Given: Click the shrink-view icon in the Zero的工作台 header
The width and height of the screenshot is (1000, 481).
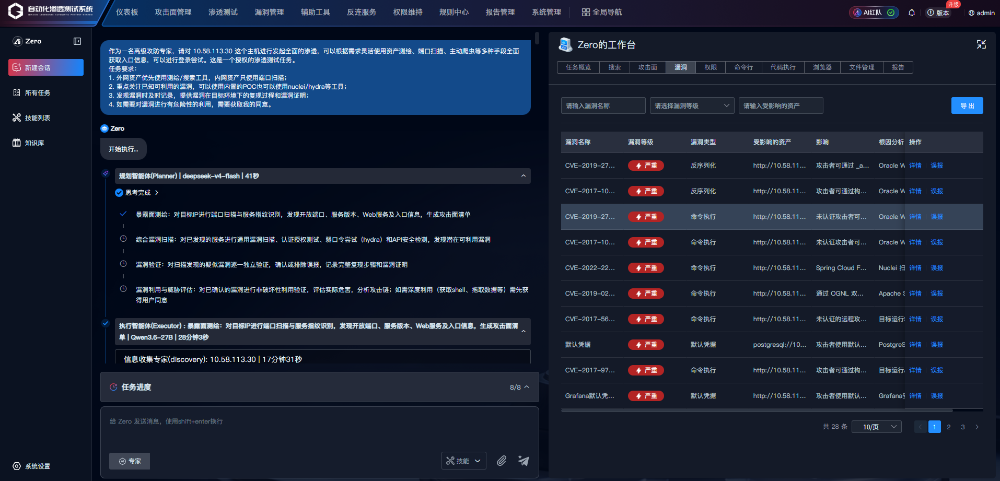Looking at the screenshot, I should 982,44.
